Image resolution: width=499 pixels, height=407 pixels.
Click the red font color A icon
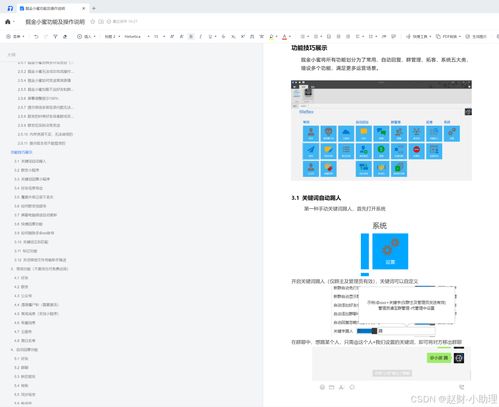point(284,36)
